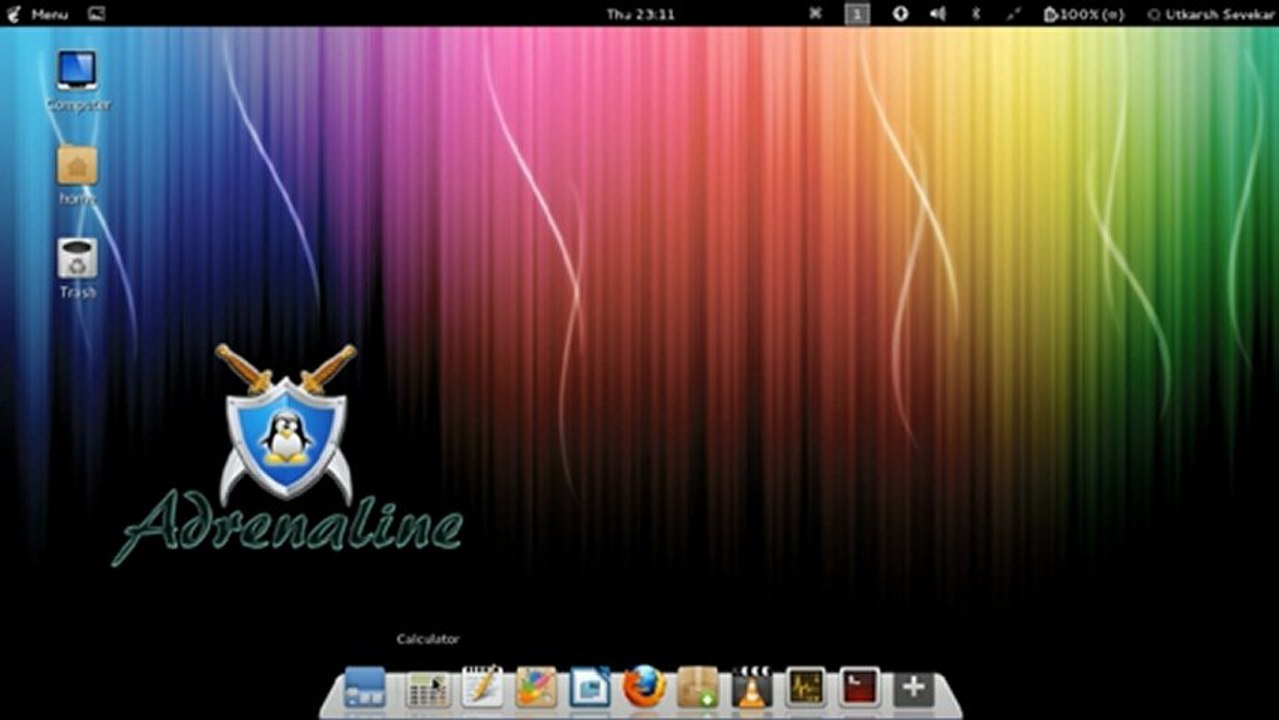This screenshot has height=720, width=1279.
Task: Launch the LibreOffice document icon
Action: (590, 688)
